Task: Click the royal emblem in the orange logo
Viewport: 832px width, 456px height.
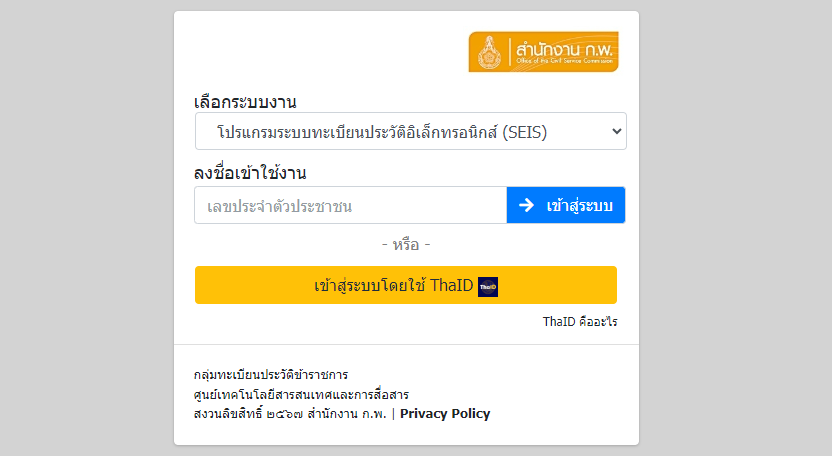Action: pos(489,53)
